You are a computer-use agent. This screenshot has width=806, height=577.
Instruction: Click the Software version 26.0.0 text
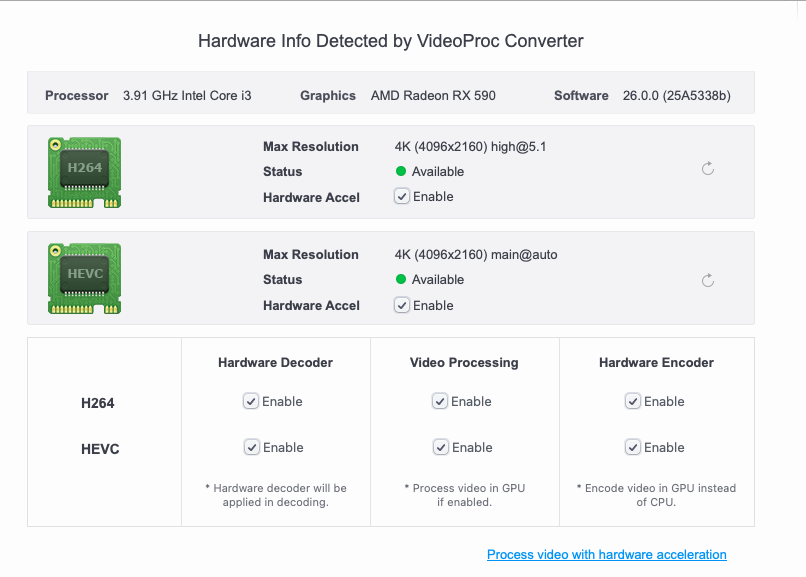676,96
